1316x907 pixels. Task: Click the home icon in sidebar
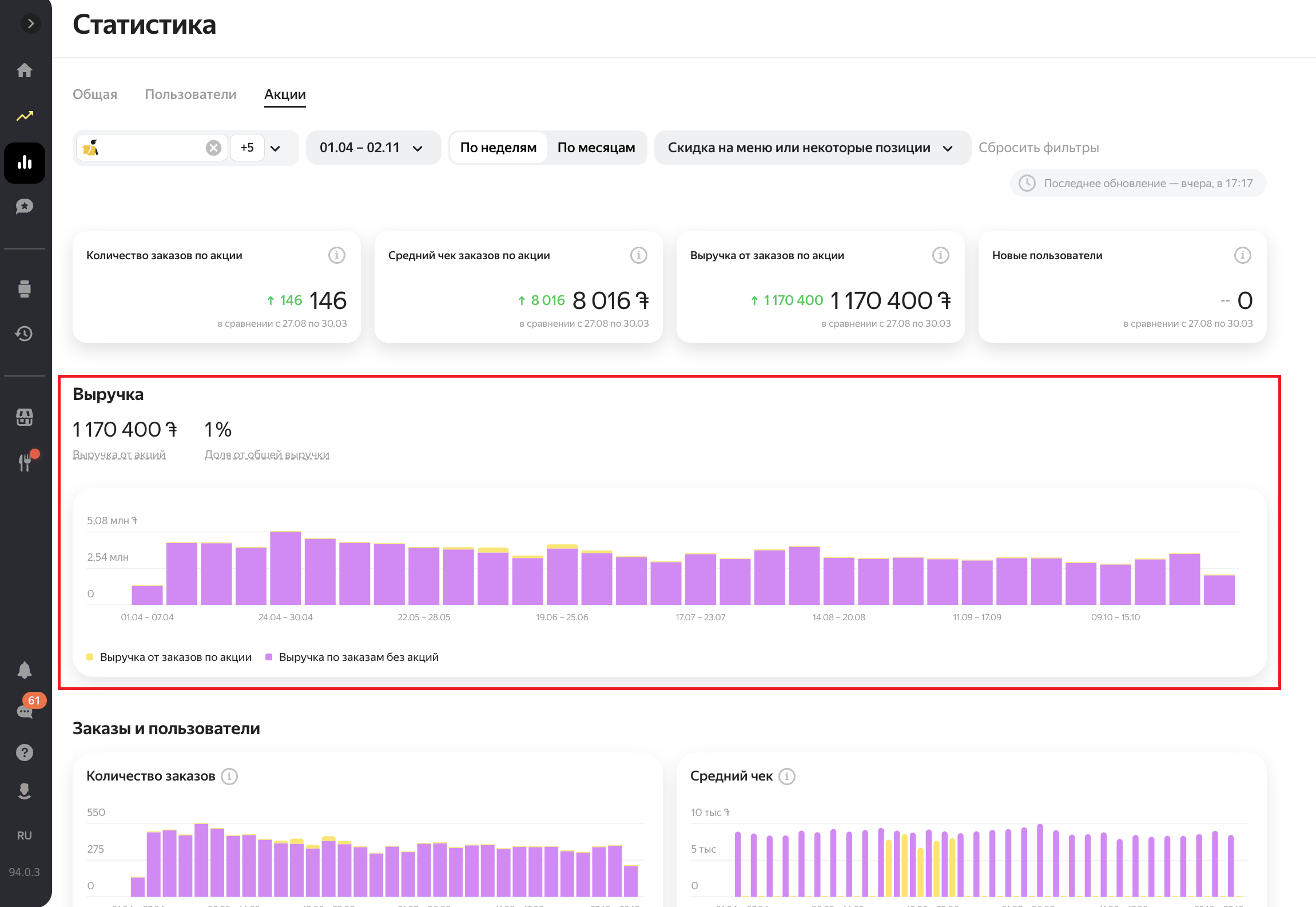(x=25, y=70)
